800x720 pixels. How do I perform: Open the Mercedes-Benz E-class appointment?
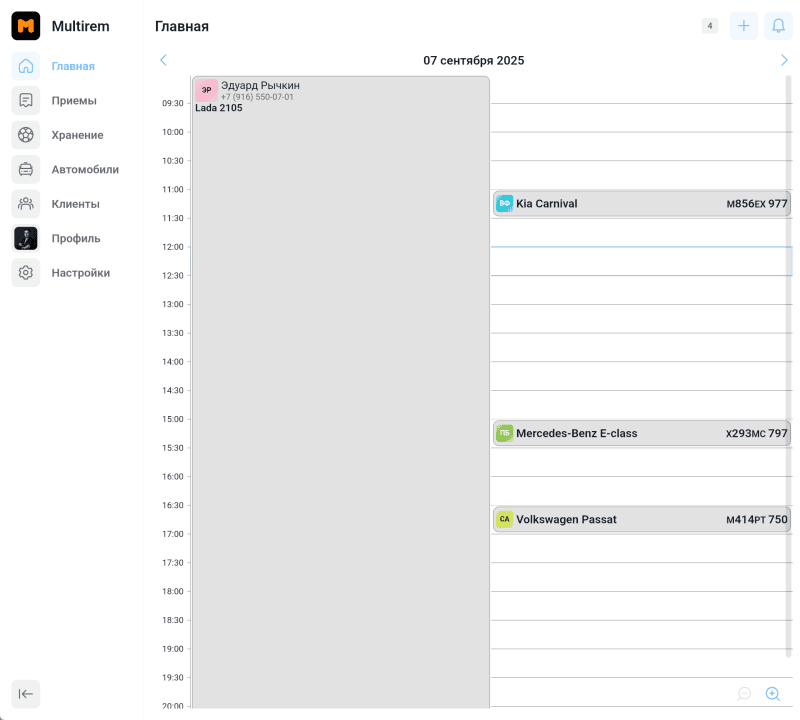pyautogui.click(x=641, y=433)
